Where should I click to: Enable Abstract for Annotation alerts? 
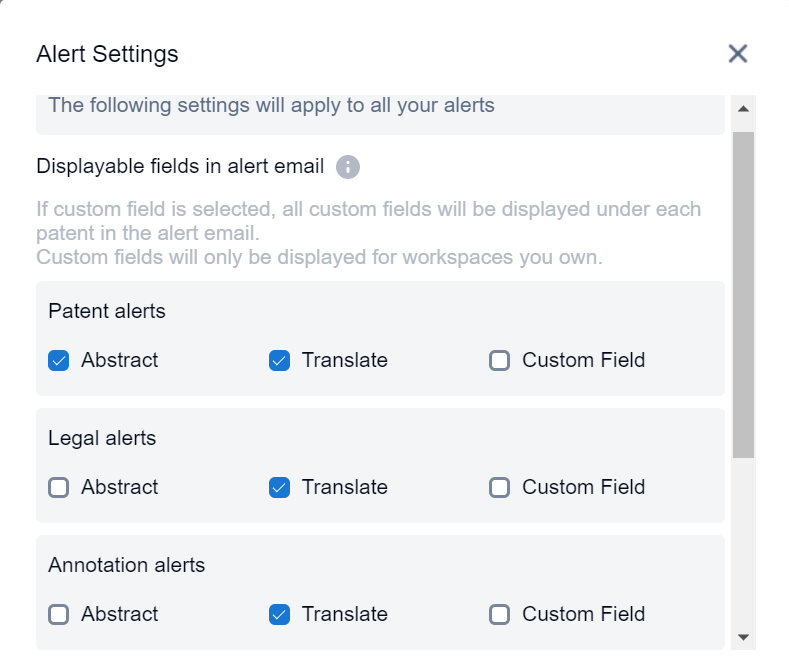[59, 615]
